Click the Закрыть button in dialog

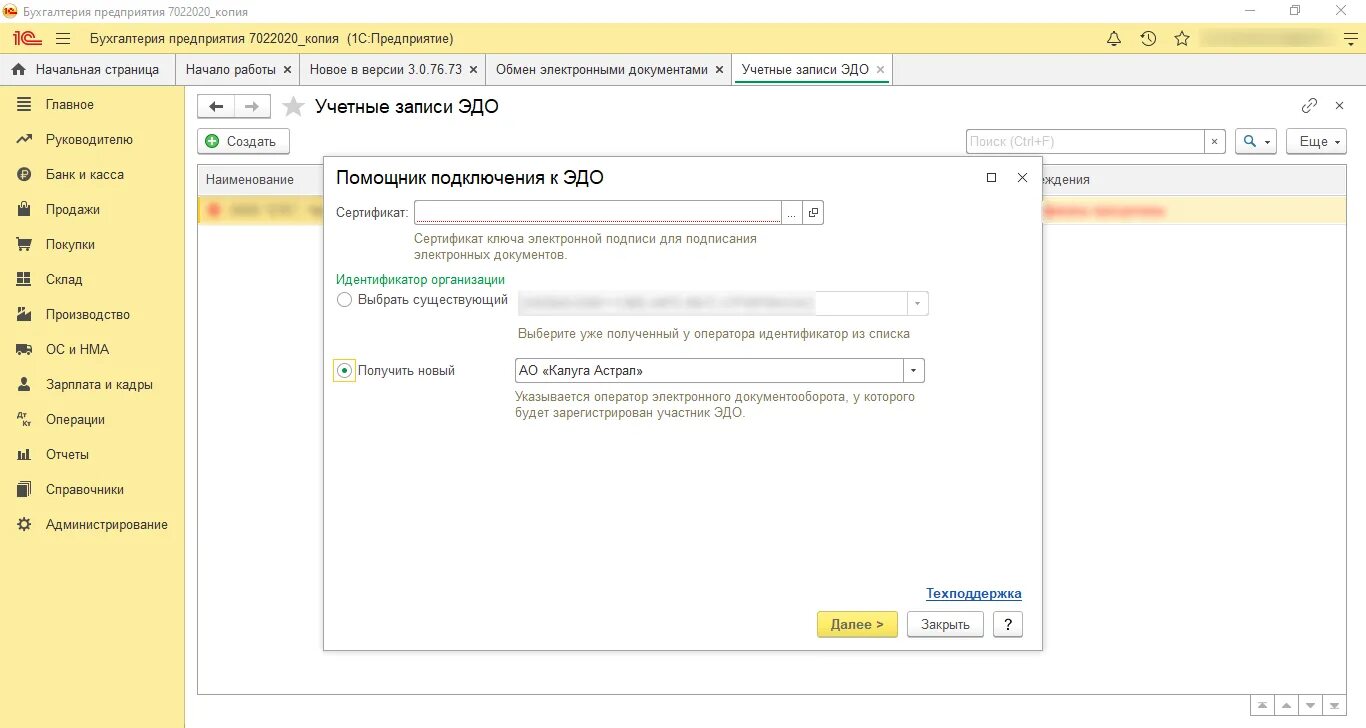pos(945,624)
